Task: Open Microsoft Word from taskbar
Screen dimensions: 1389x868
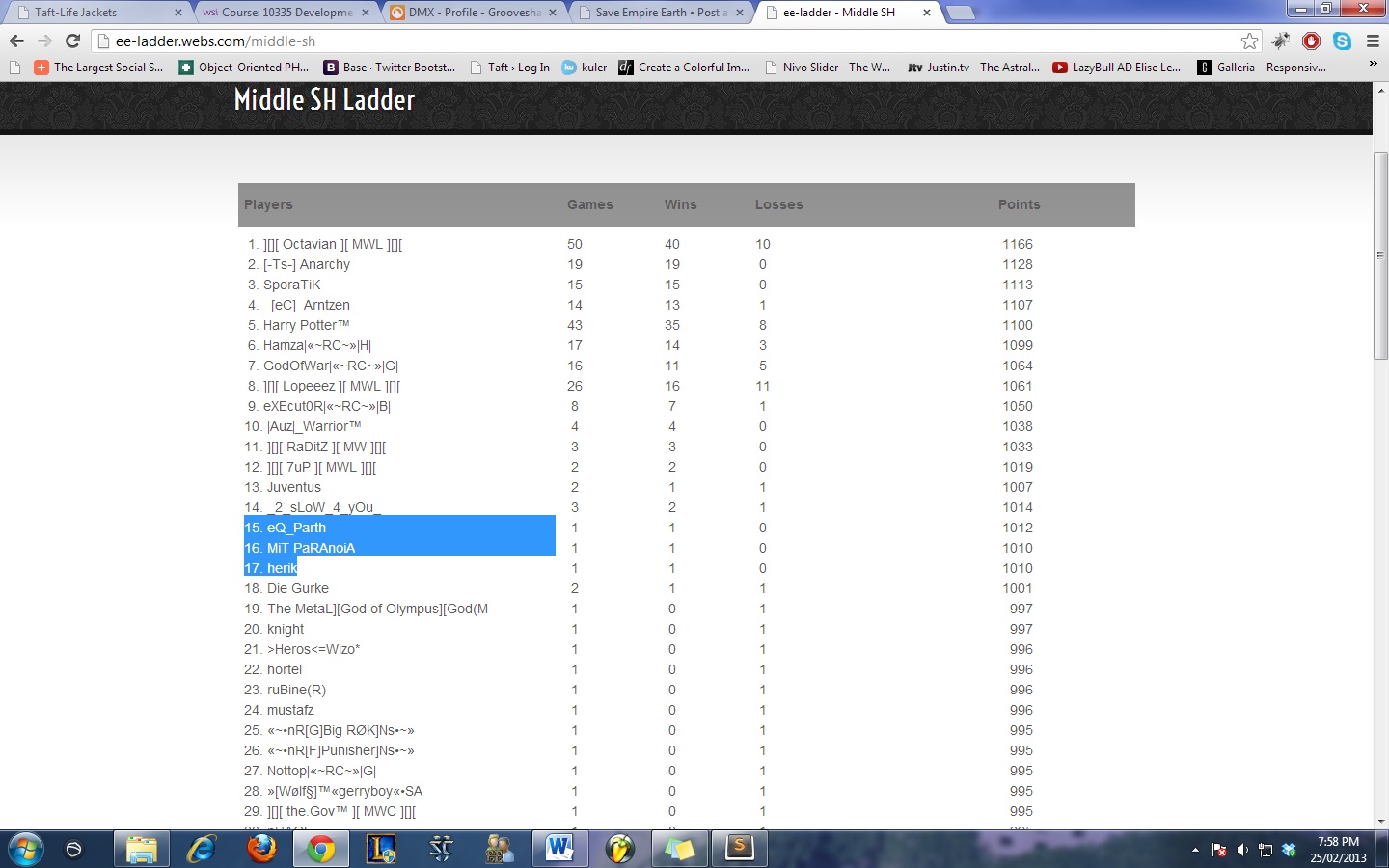Action: pyautogui.click(x=558, y=849)
